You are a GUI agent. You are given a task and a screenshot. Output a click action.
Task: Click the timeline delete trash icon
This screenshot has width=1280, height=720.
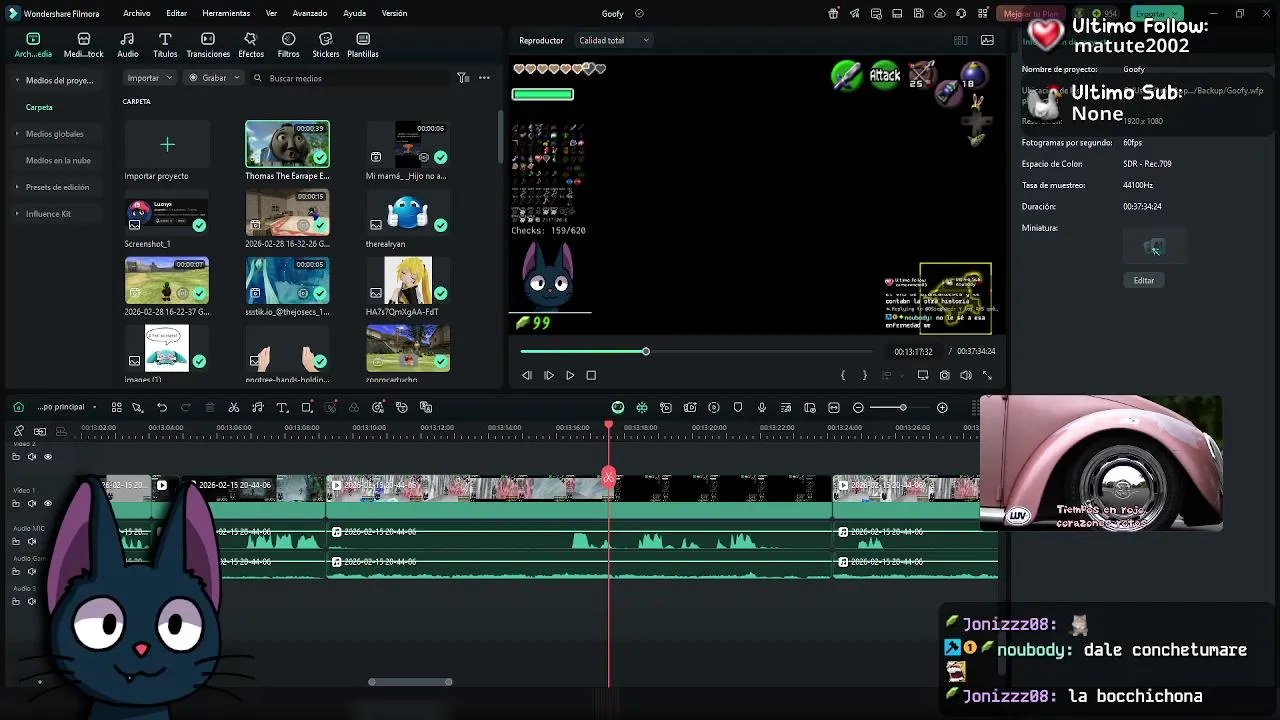209,407
